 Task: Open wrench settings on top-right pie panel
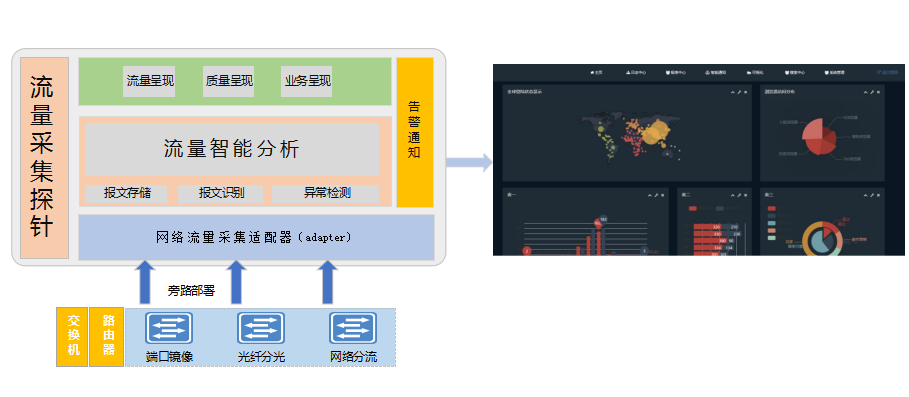pos(872,92)
